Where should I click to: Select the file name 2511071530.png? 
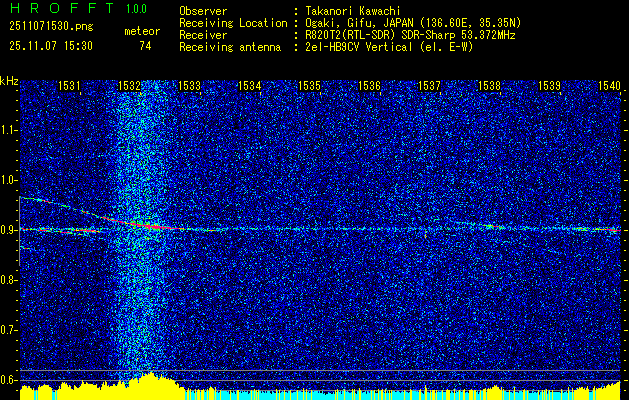[51, 27]
